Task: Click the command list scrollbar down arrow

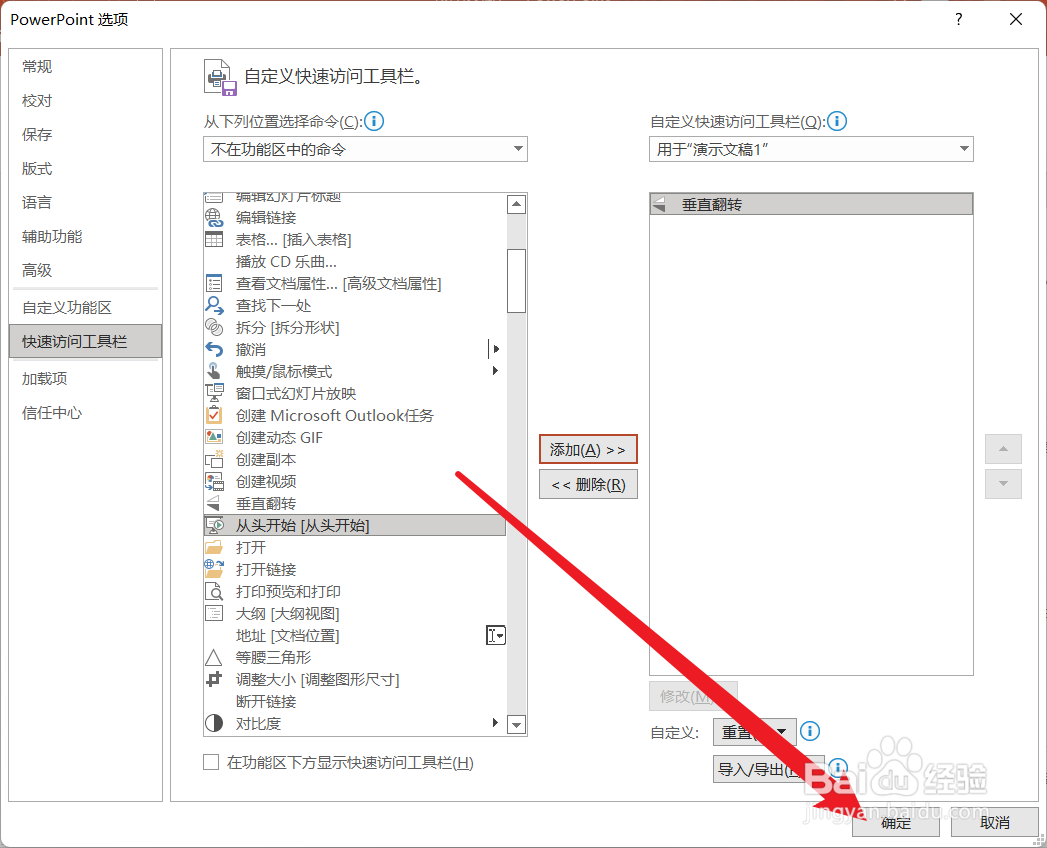Action: coord(516,724)
